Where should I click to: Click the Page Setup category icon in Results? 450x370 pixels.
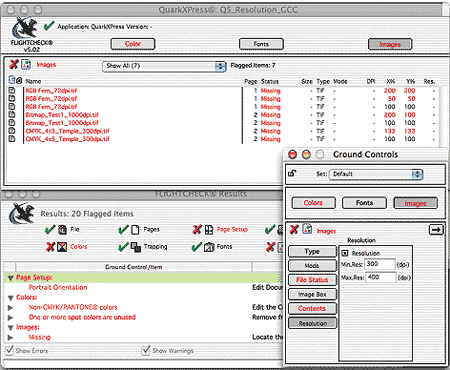click(209, 230)
